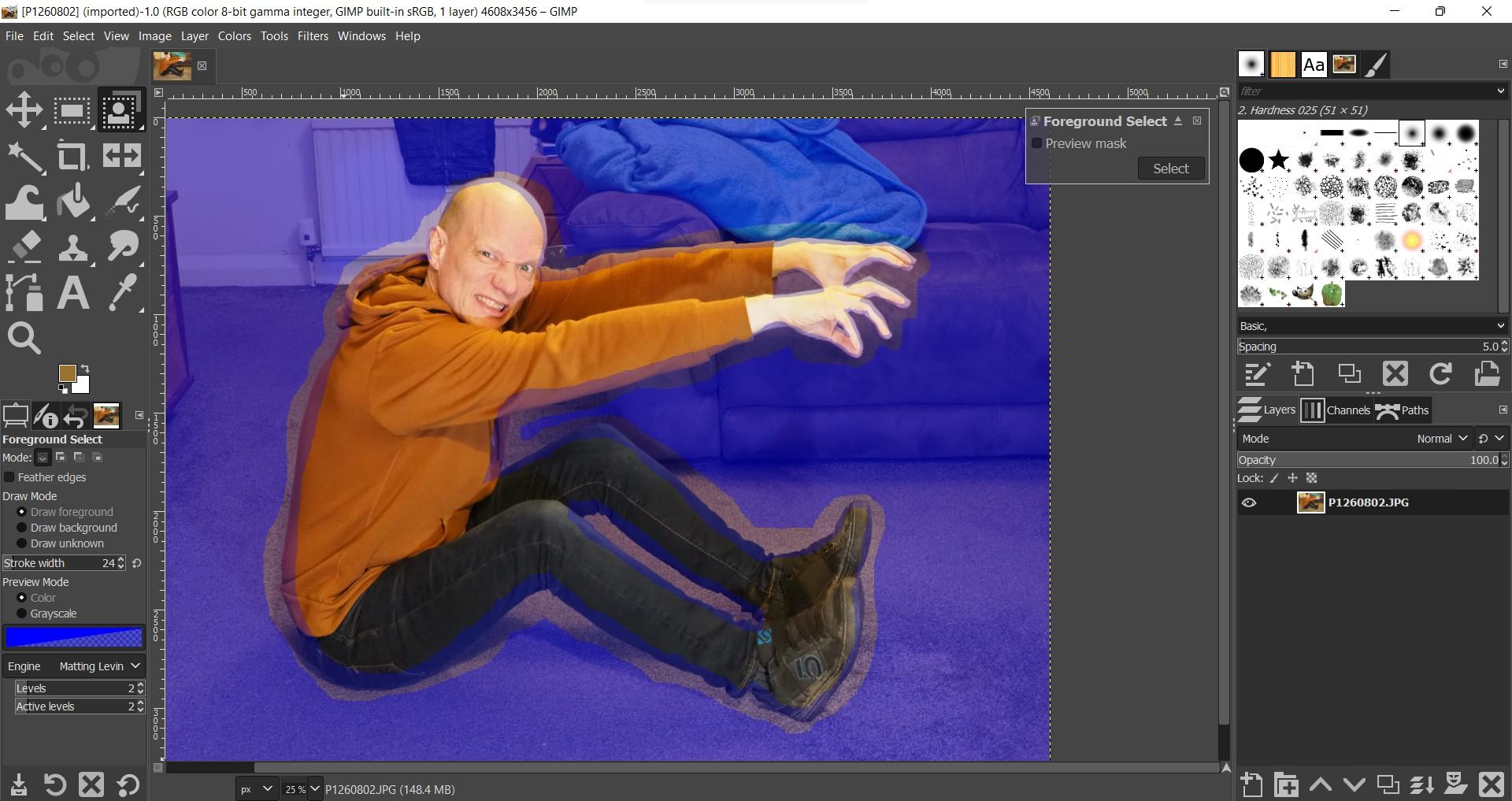Set preview mode to Color
This screenshot has width=1512, height=801.
point(22,598)
